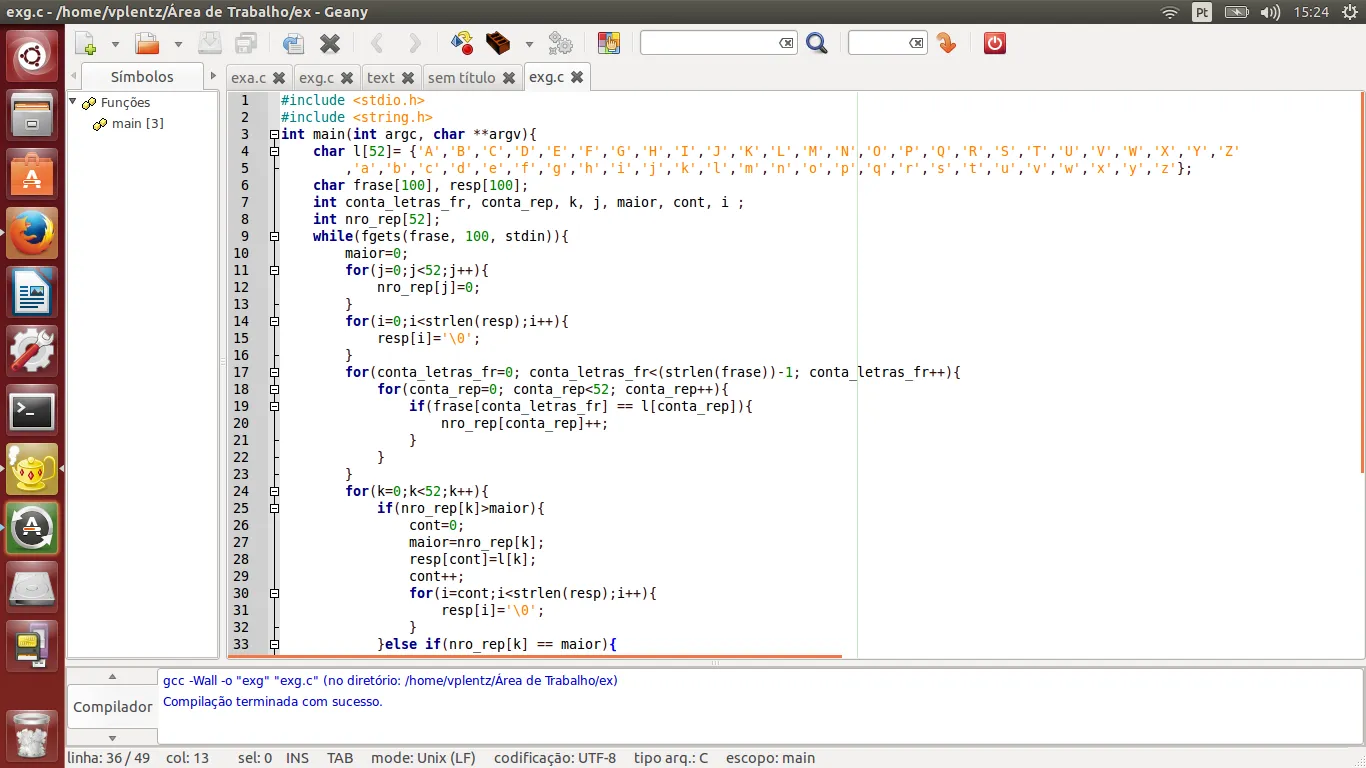Image resolution: width=1366 pixels, height=768 pixels.
Task: Click the Open file folder icon
Action: (147, 43)
